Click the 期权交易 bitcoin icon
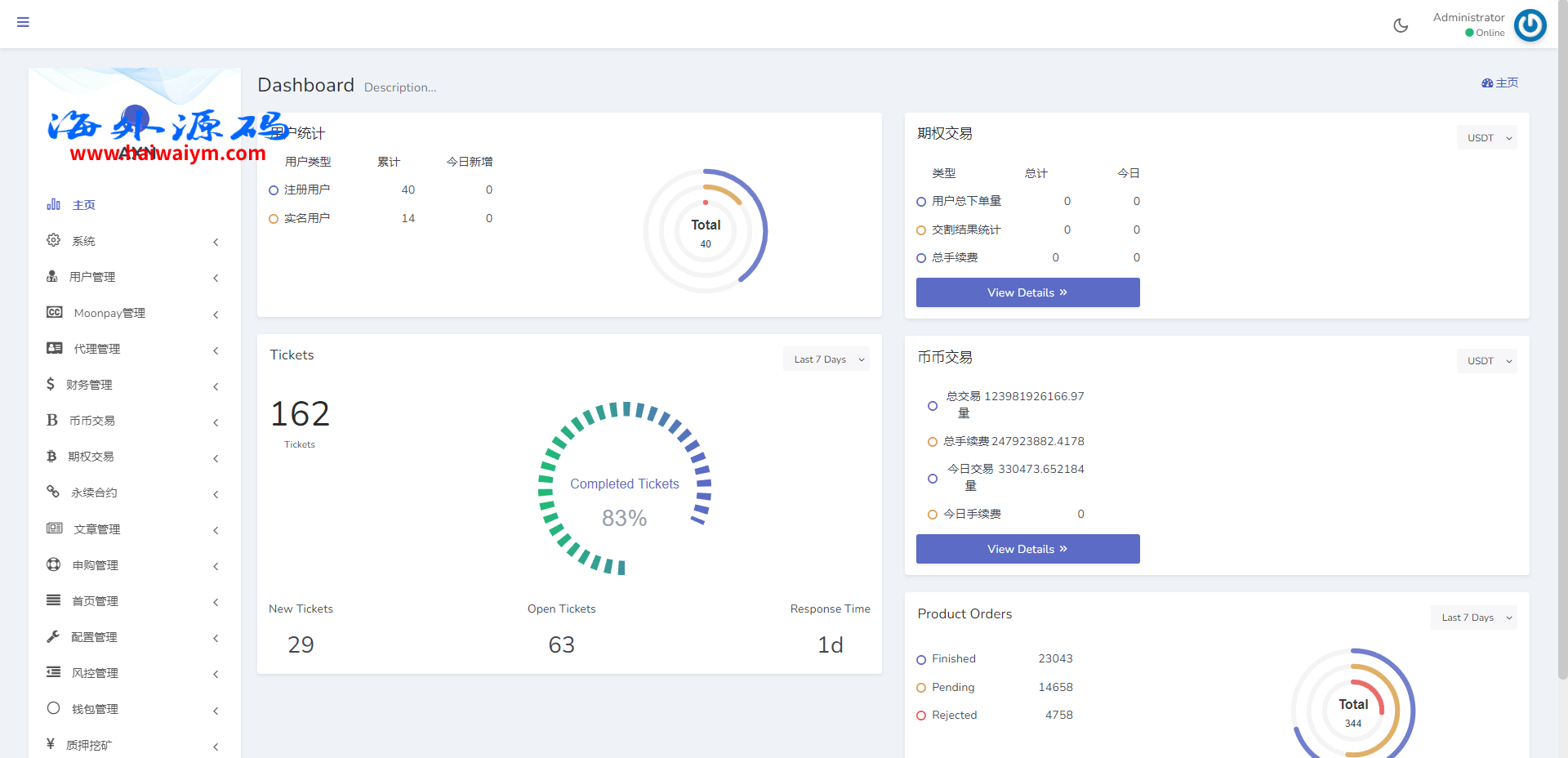This screenshot has height=758, width=1568. pos(51,457)
